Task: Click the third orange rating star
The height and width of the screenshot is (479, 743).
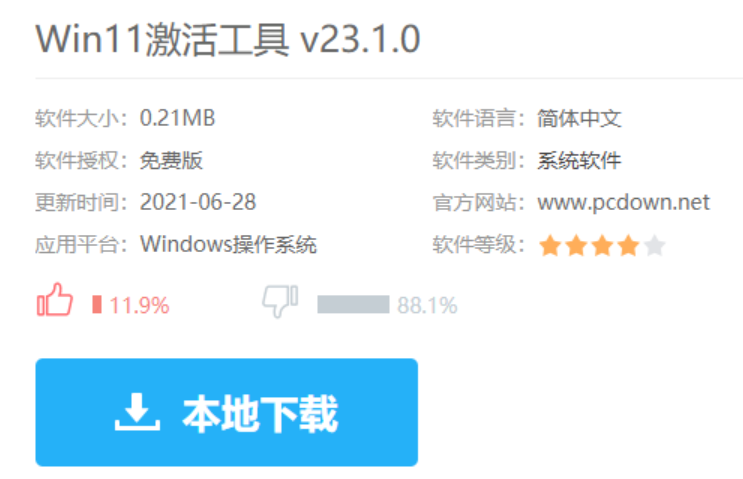Action: pos(602,245)
